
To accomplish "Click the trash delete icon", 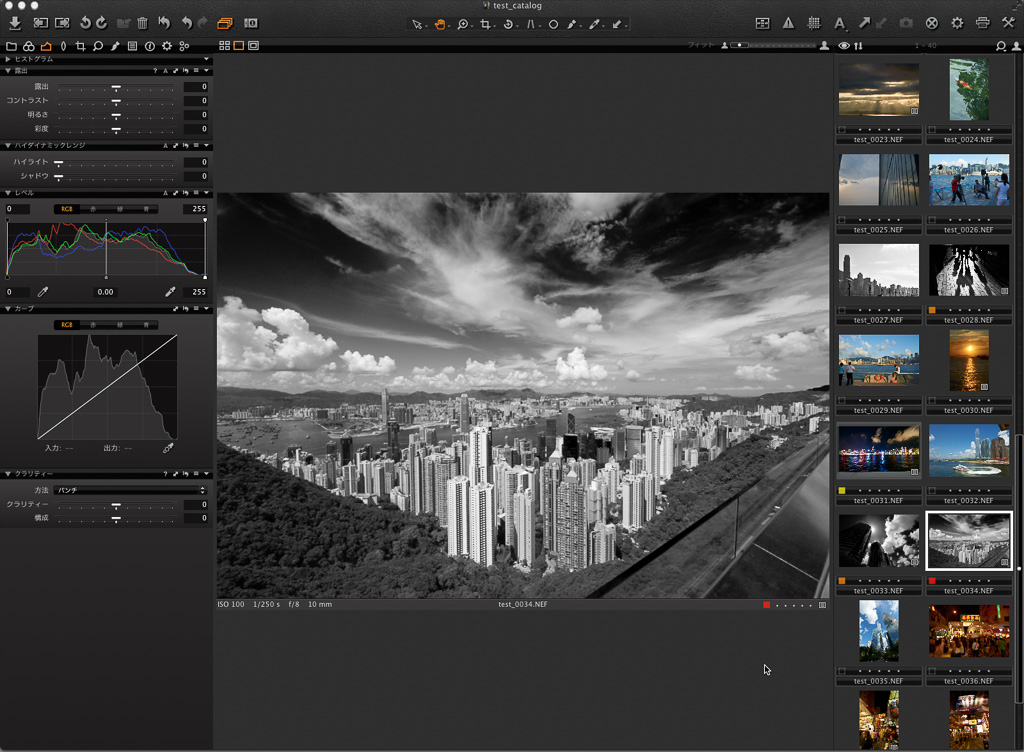I will tap(143, 23).
